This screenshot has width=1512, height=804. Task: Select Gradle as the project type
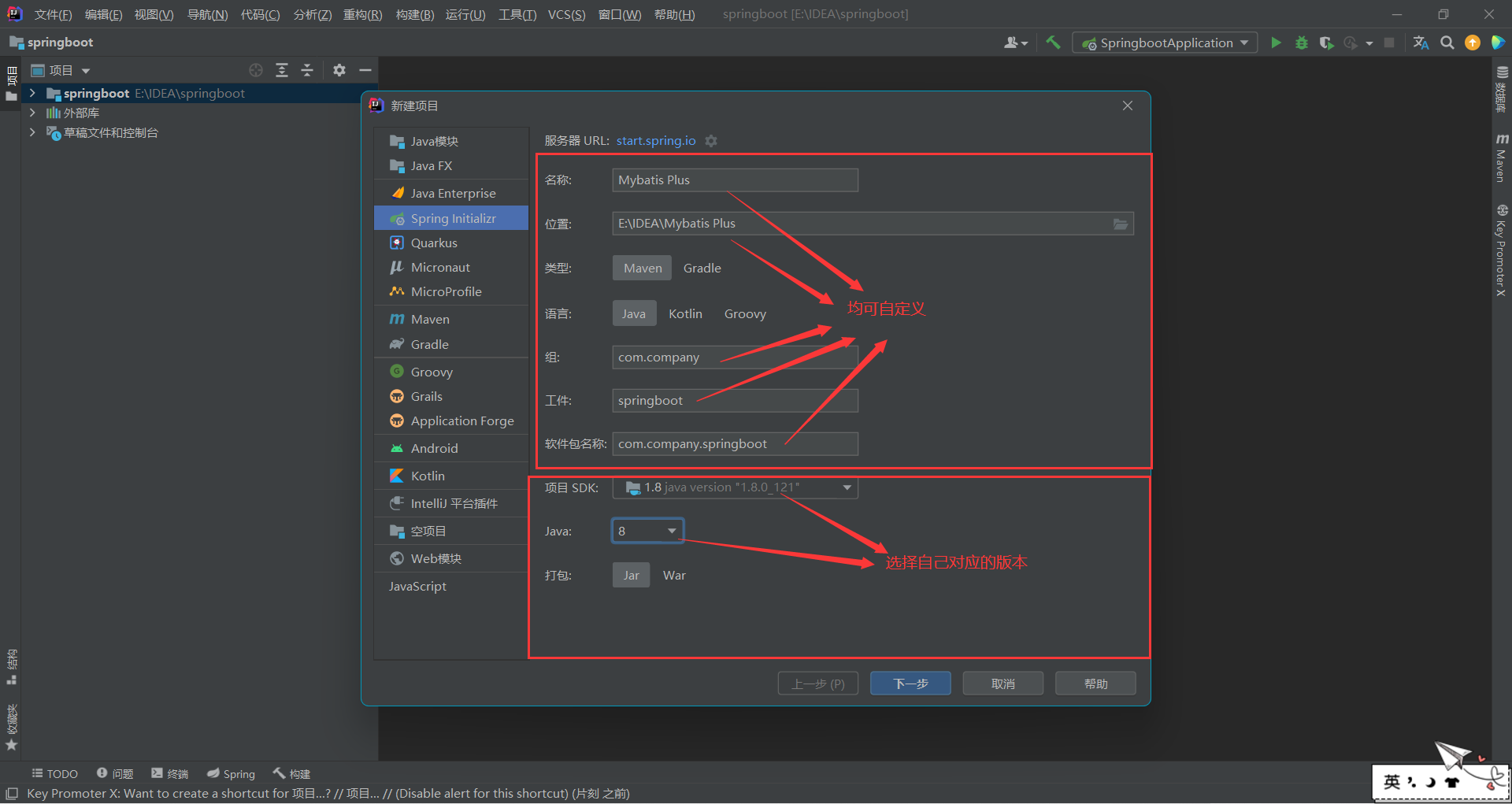click(x=701, y=268)
